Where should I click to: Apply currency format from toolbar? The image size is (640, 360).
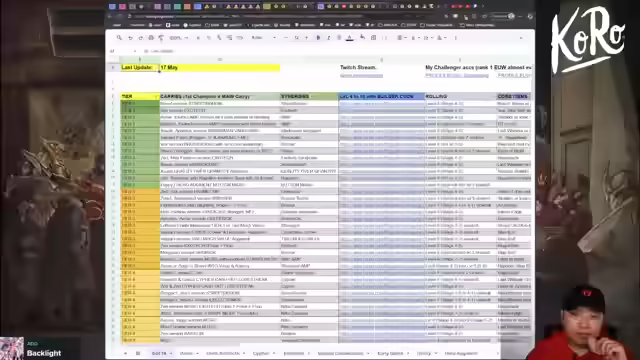click(198, 38)
